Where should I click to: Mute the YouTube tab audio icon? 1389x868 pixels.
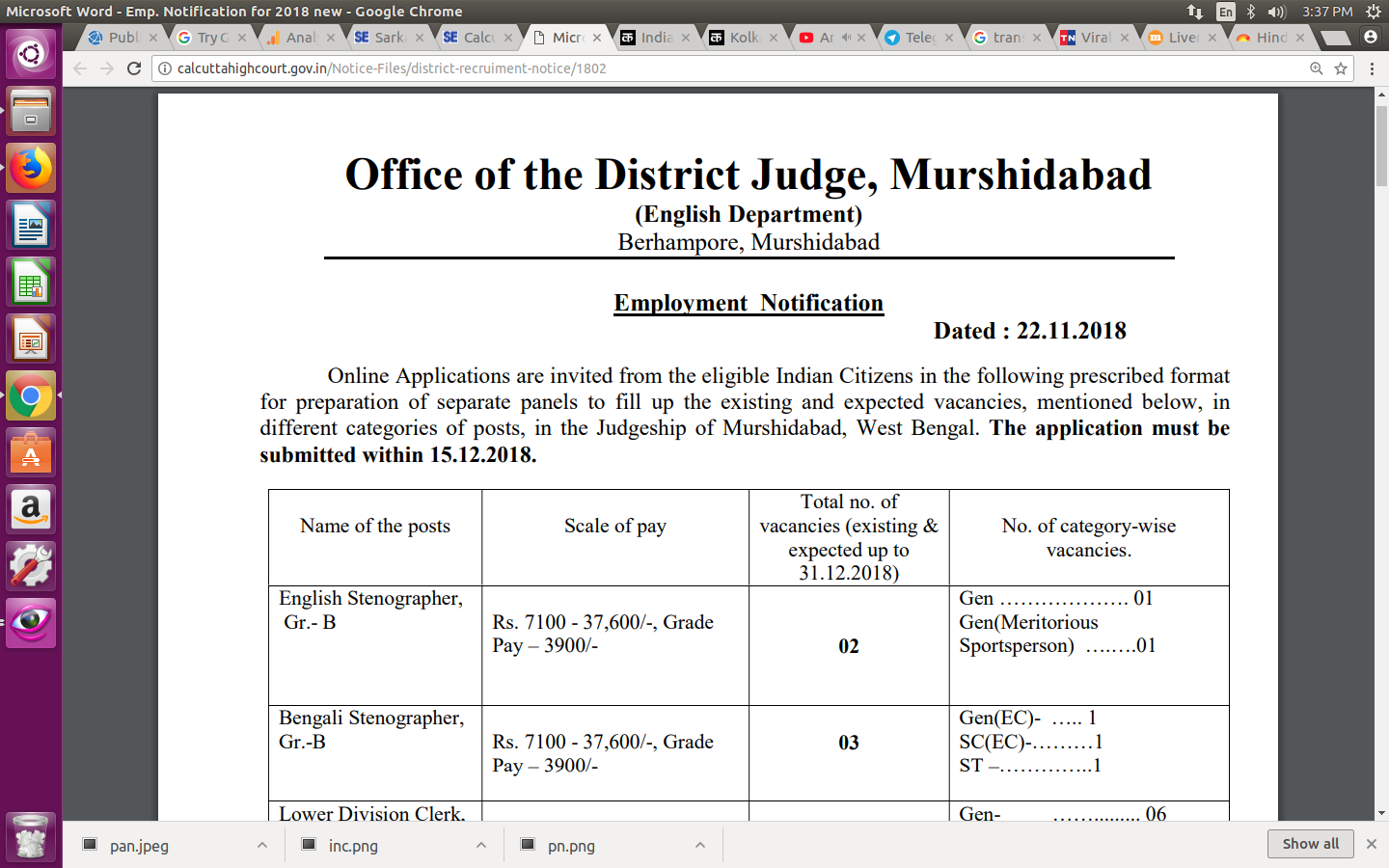(x=845, y=38)
